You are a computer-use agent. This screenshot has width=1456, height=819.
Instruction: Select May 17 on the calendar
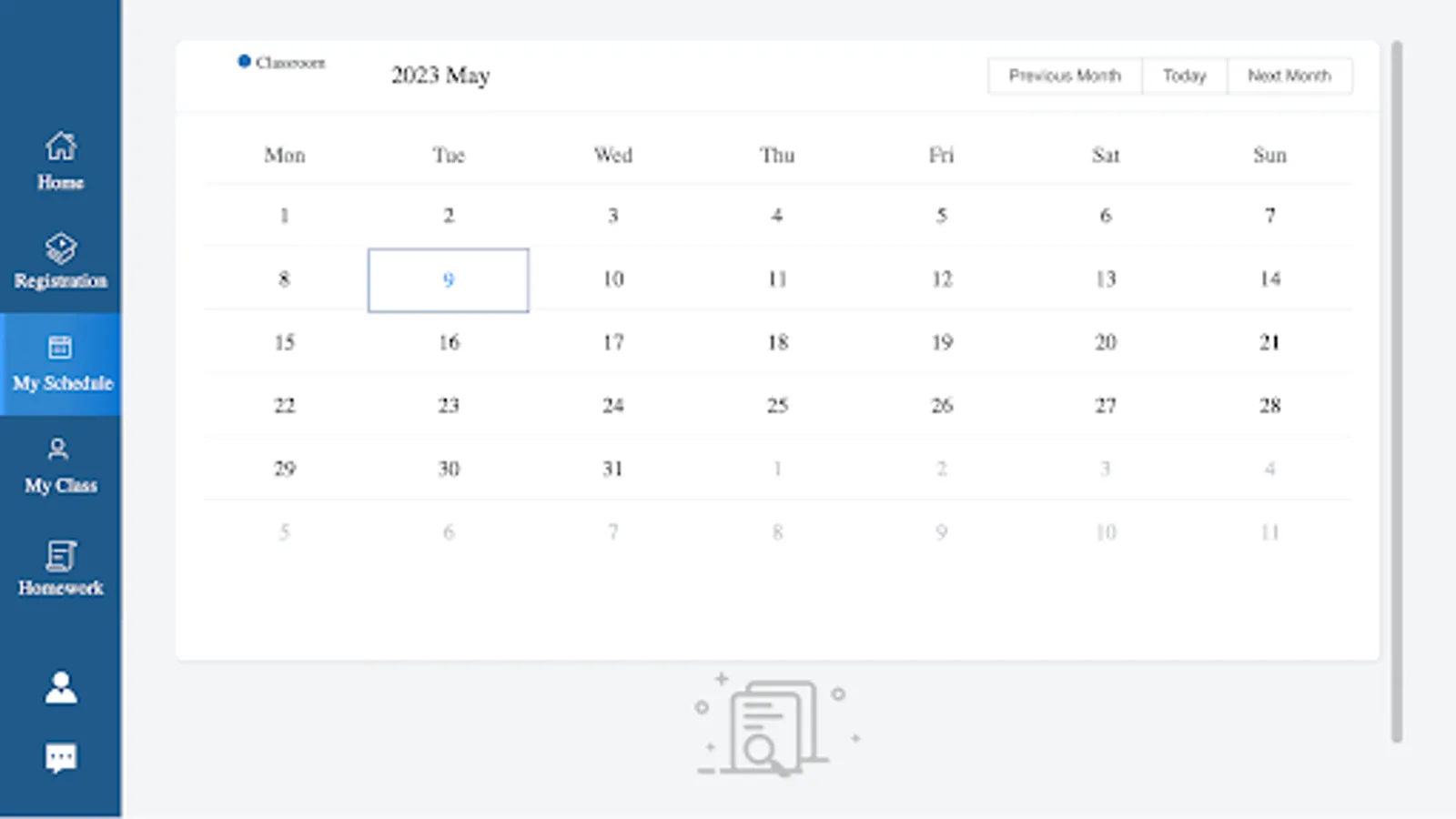click(613, 342)
